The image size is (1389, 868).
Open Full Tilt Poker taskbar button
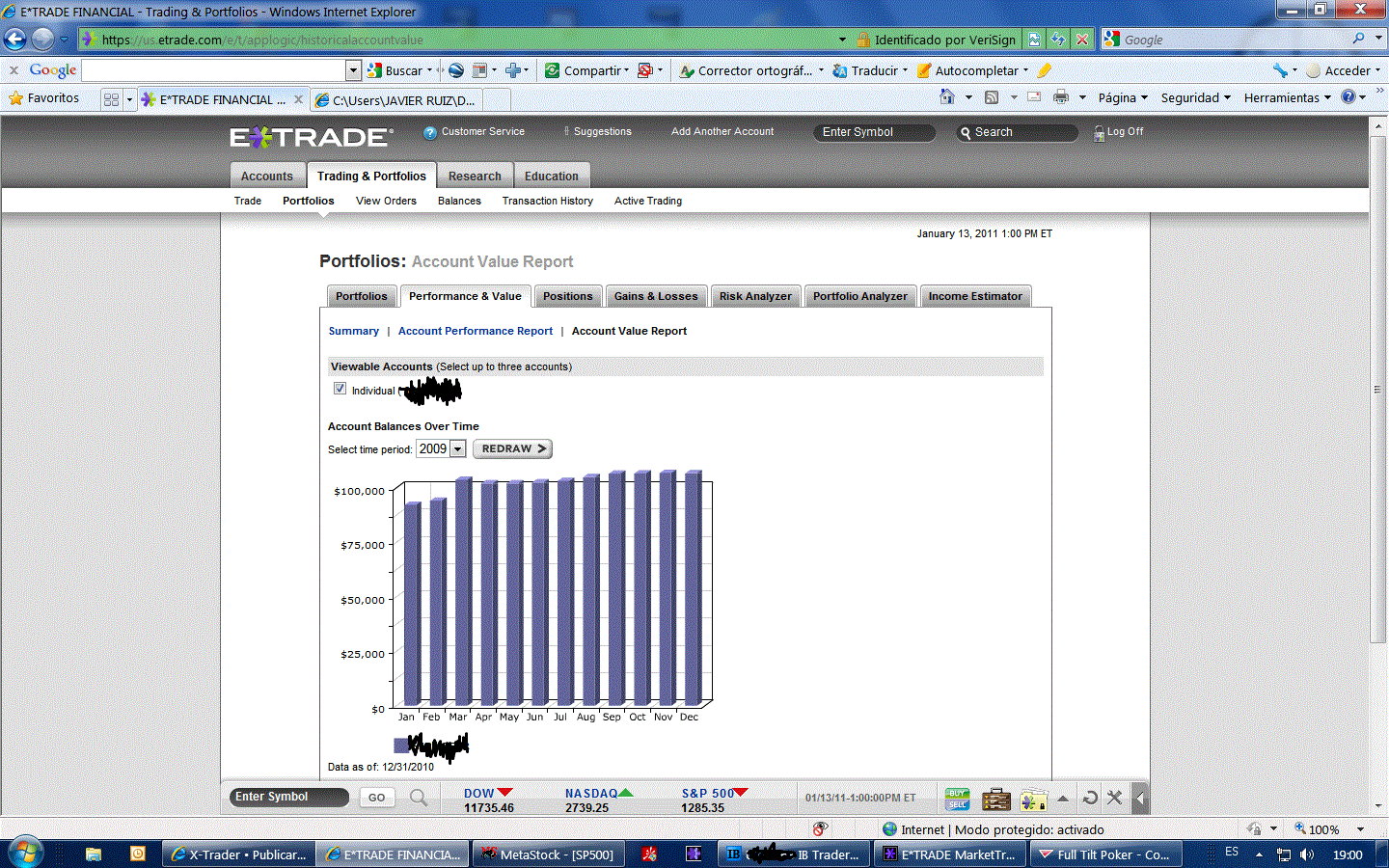tap(1105, 854)
